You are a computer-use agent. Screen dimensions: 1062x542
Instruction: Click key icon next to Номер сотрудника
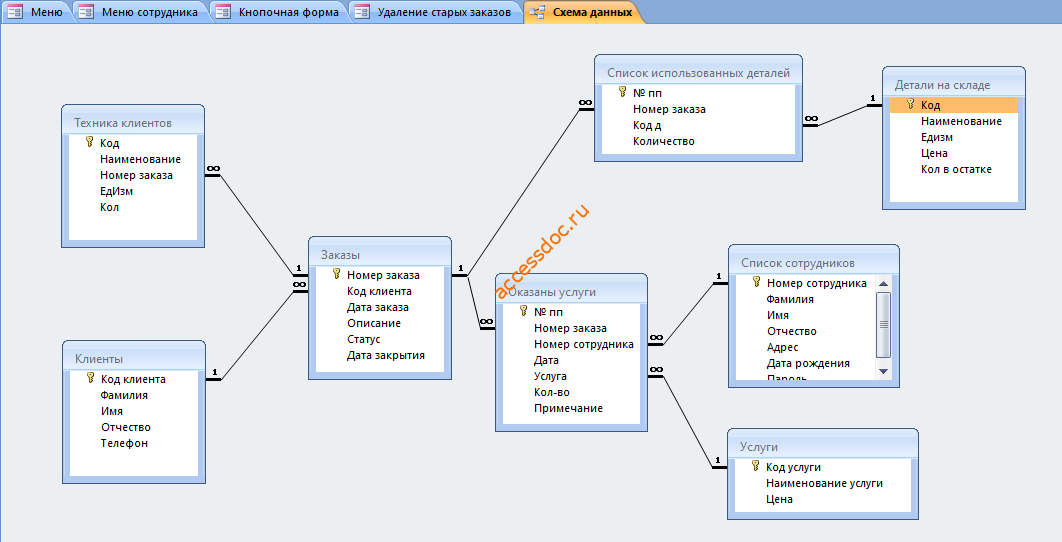pos(757,282)
